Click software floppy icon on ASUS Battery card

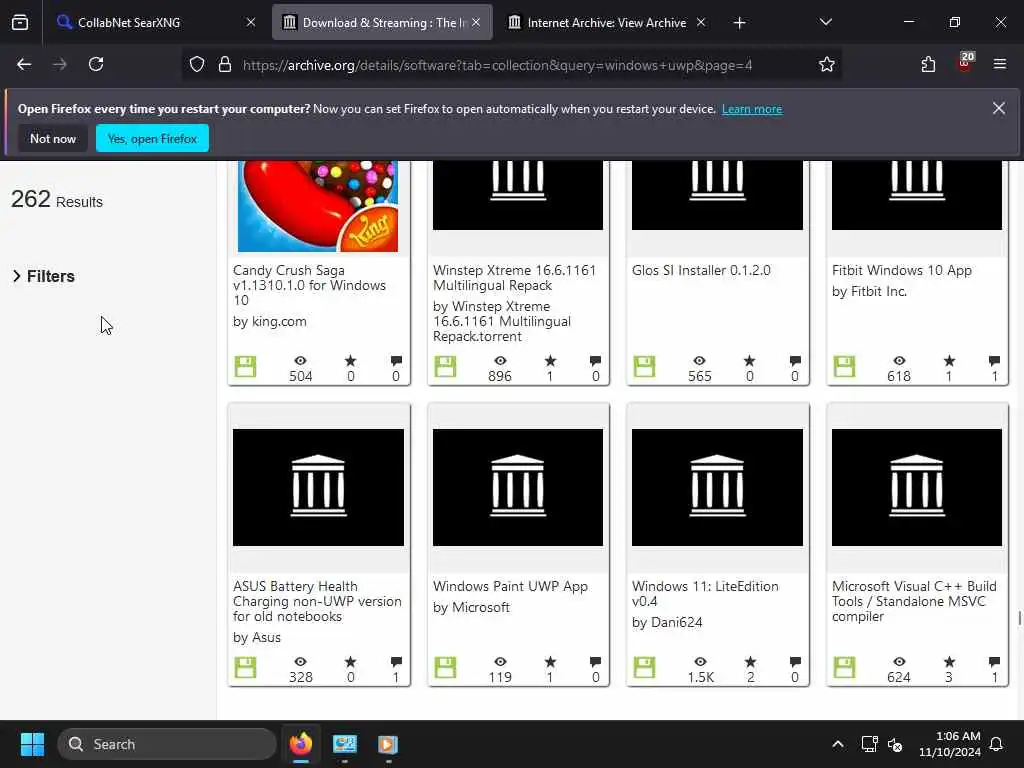(x=246, y=667)
